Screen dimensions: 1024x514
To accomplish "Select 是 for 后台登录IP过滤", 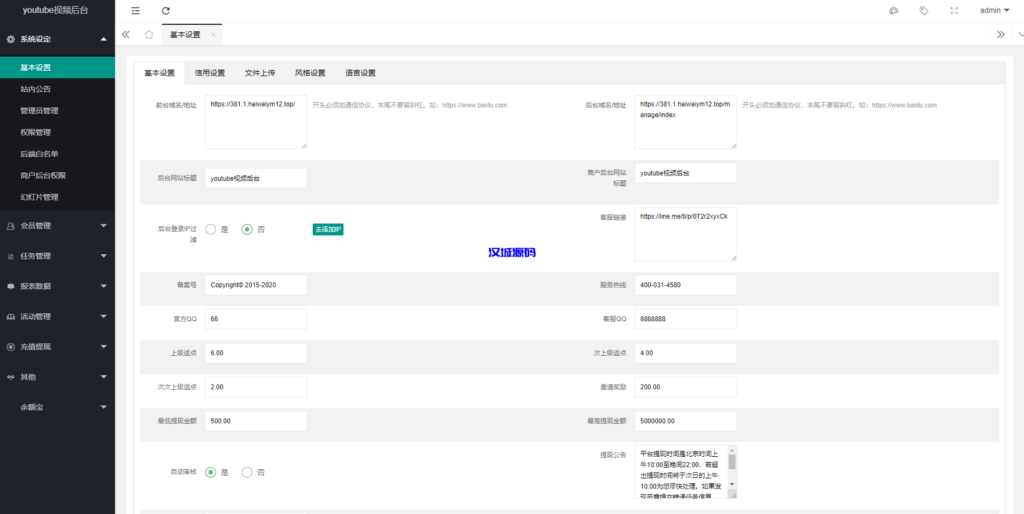I will point(211,229).
